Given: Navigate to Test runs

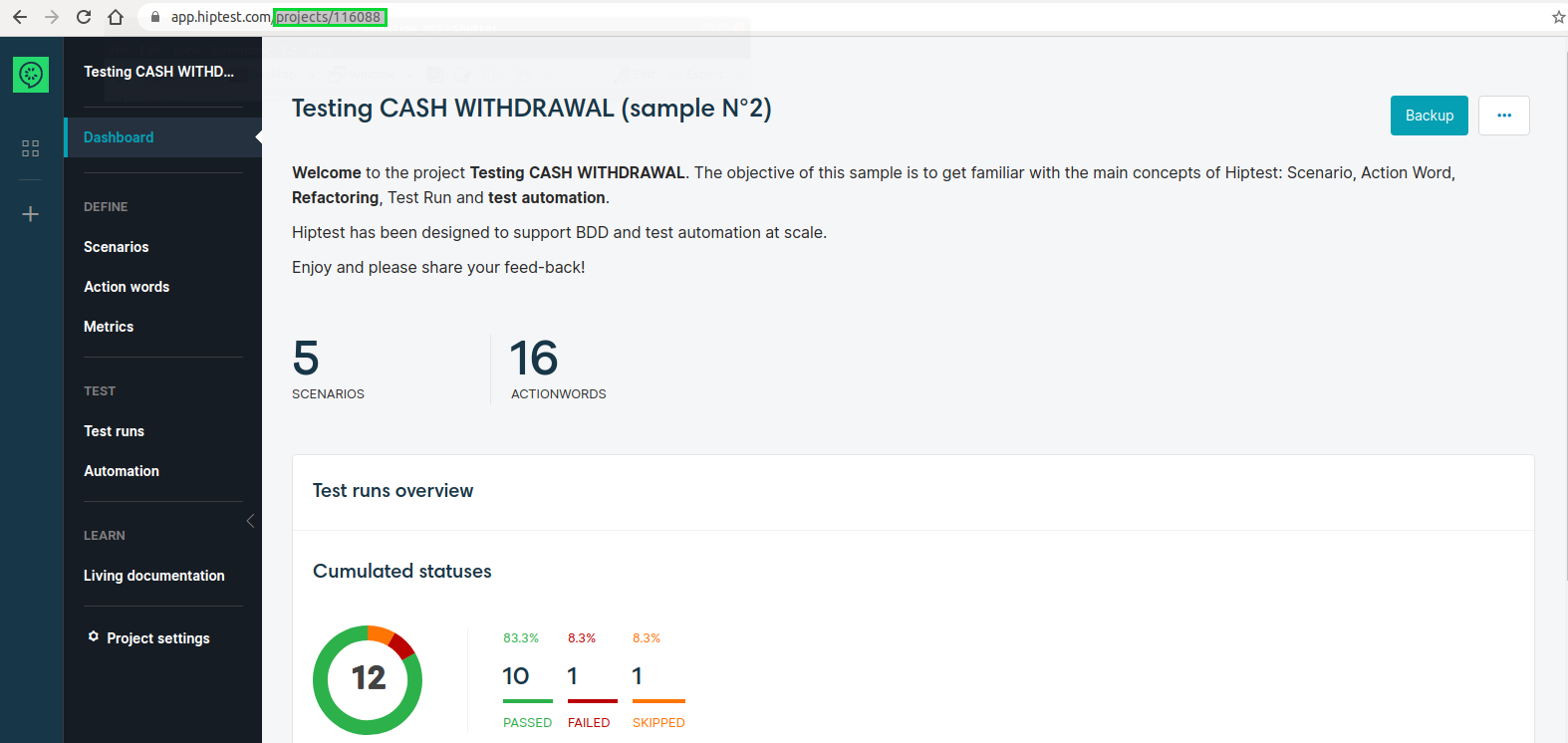Looking at the screenshot, I should pos(115,431).
